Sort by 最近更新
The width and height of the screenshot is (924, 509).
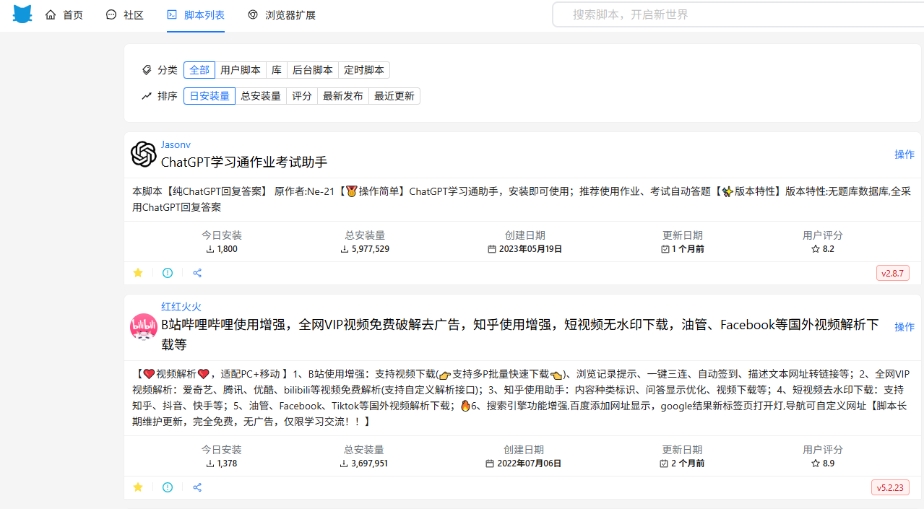coord(394,96)
